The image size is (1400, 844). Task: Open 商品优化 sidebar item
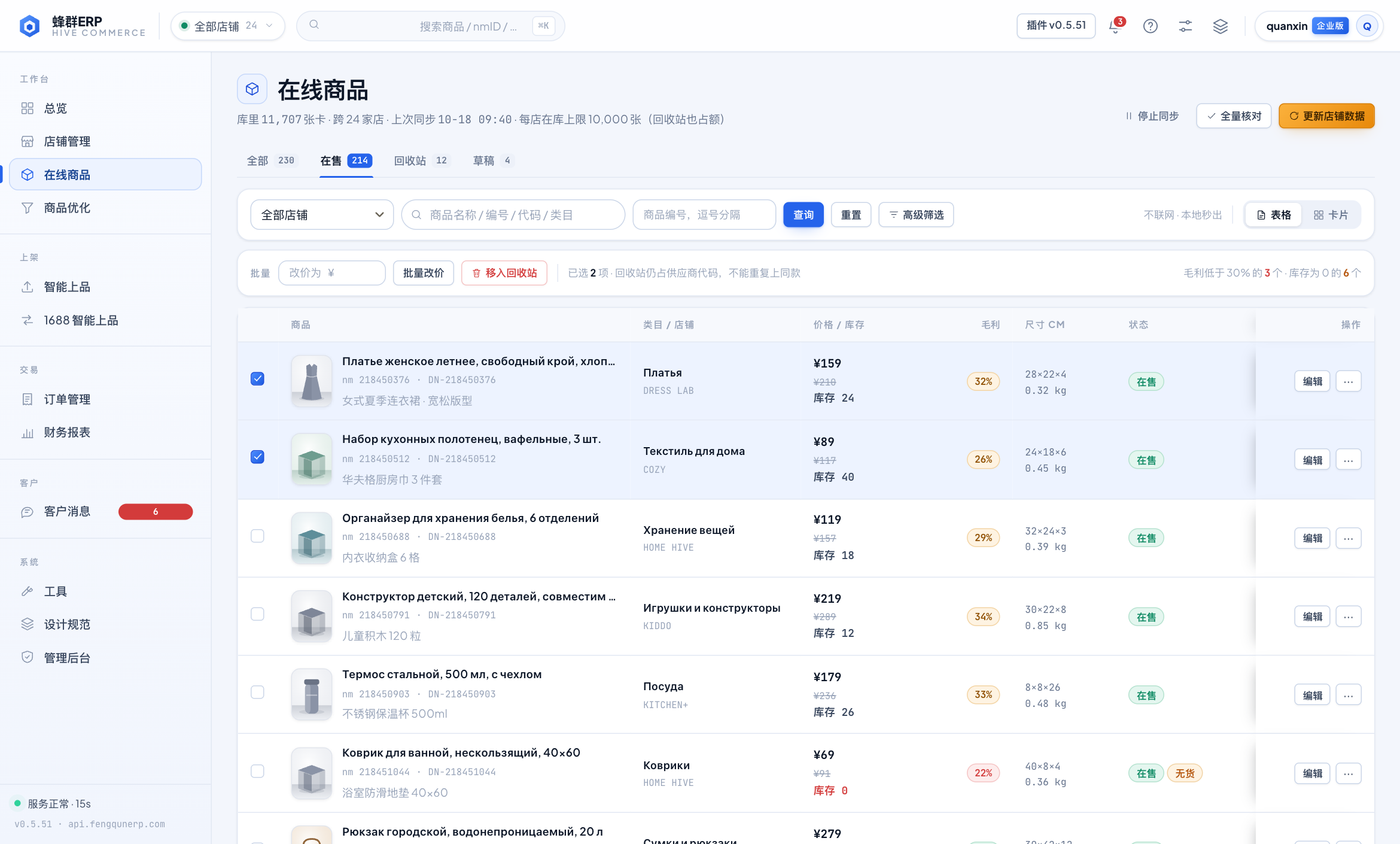(x=105, y=208)
